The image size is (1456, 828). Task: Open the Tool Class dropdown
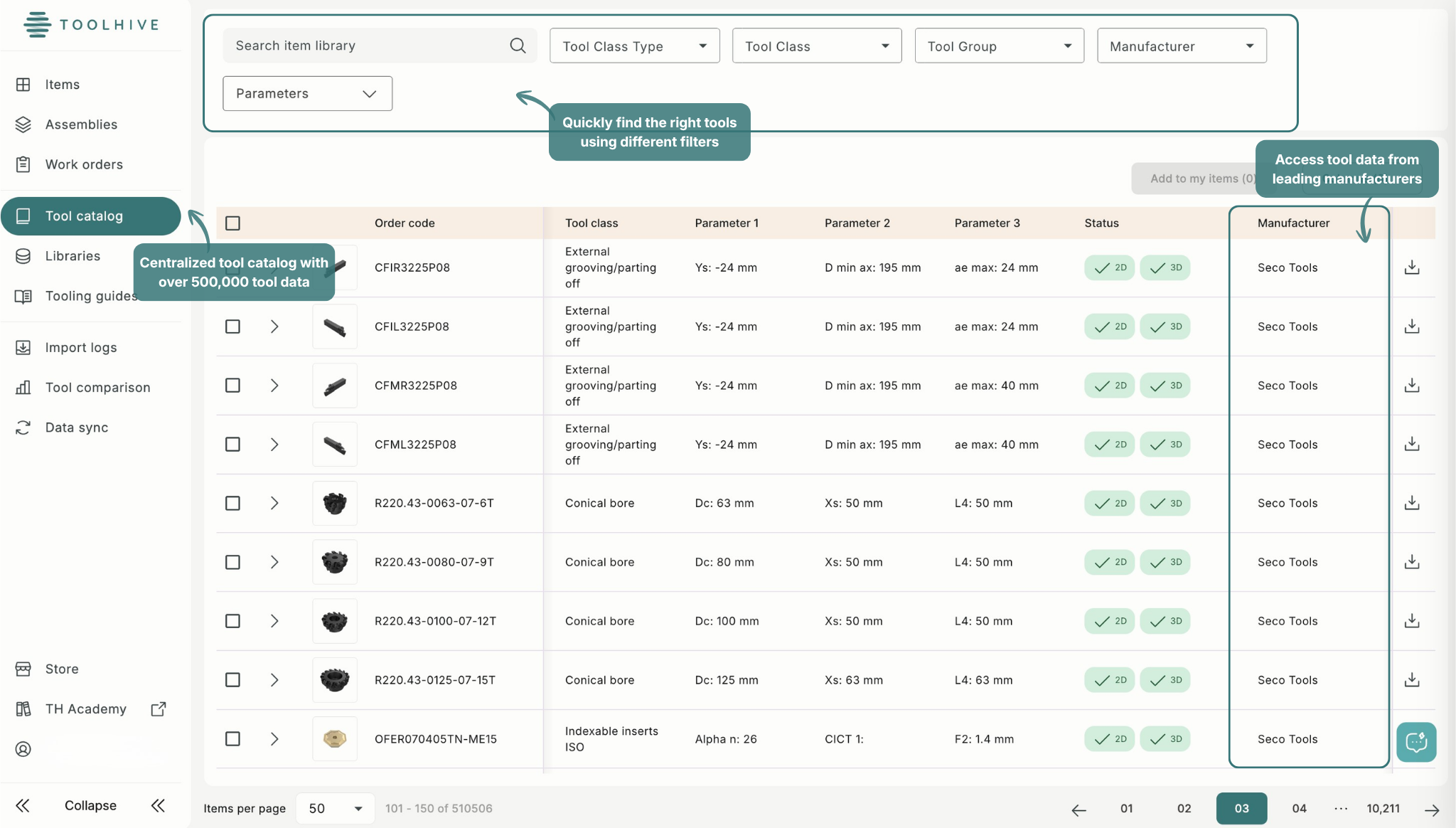817,46
